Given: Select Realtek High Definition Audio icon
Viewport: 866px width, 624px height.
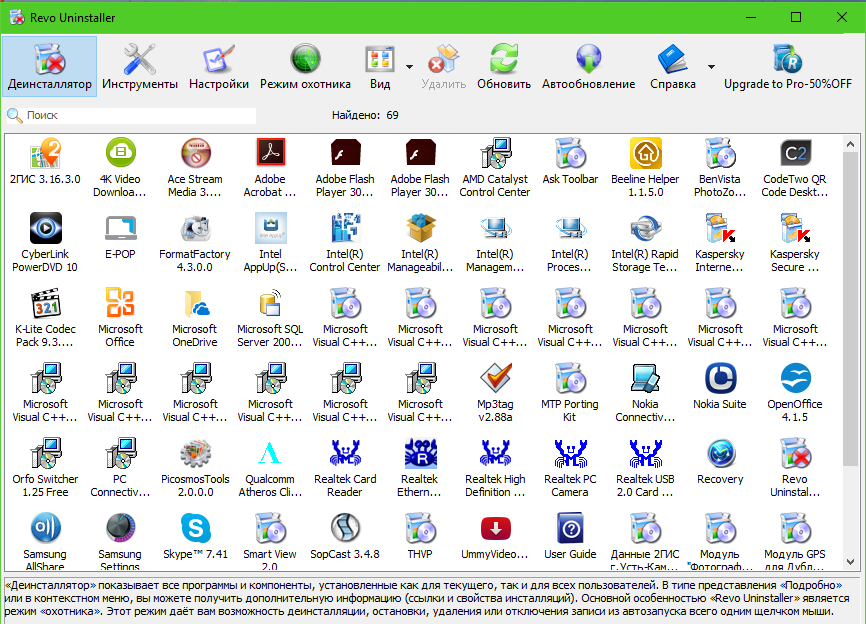Looking at the screenshot, I should tap(495, 453).
